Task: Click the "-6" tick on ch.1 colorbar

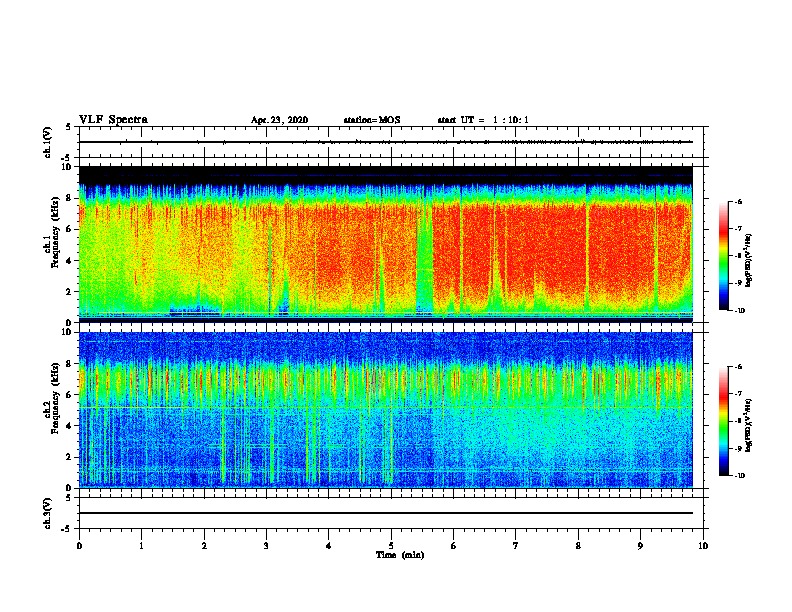Action: pyautogui.click(x=738, y=201)
